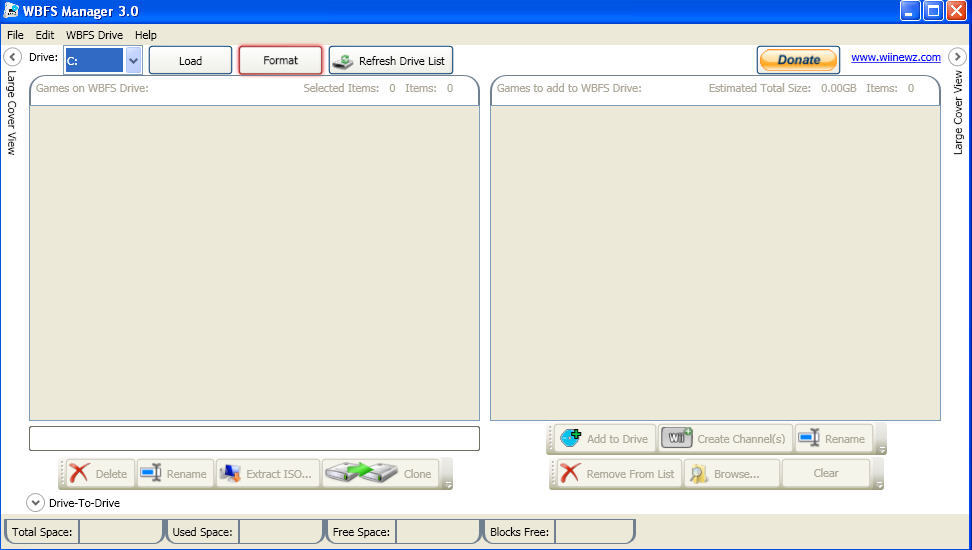The image size is (972, 550).
Task: Click the Total Space status label
Action: tap(42, 532)
